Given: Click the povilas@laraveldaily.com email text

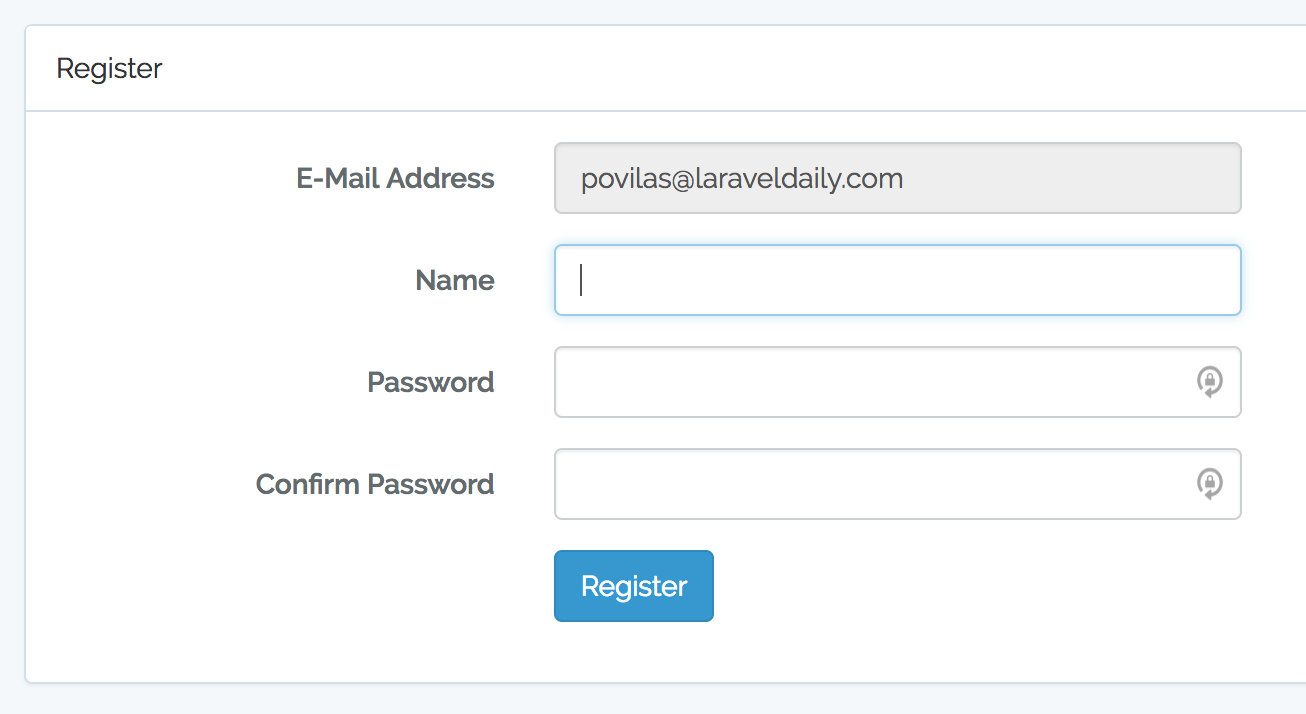Looking at the screenshot, I should point(741,178).
